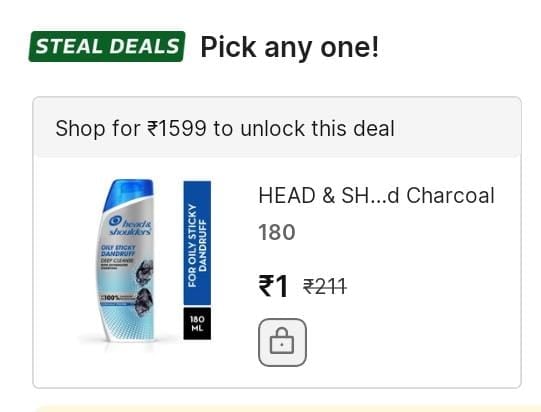Tap the Shop for ₹1599 unlock banner

(277, 127)
